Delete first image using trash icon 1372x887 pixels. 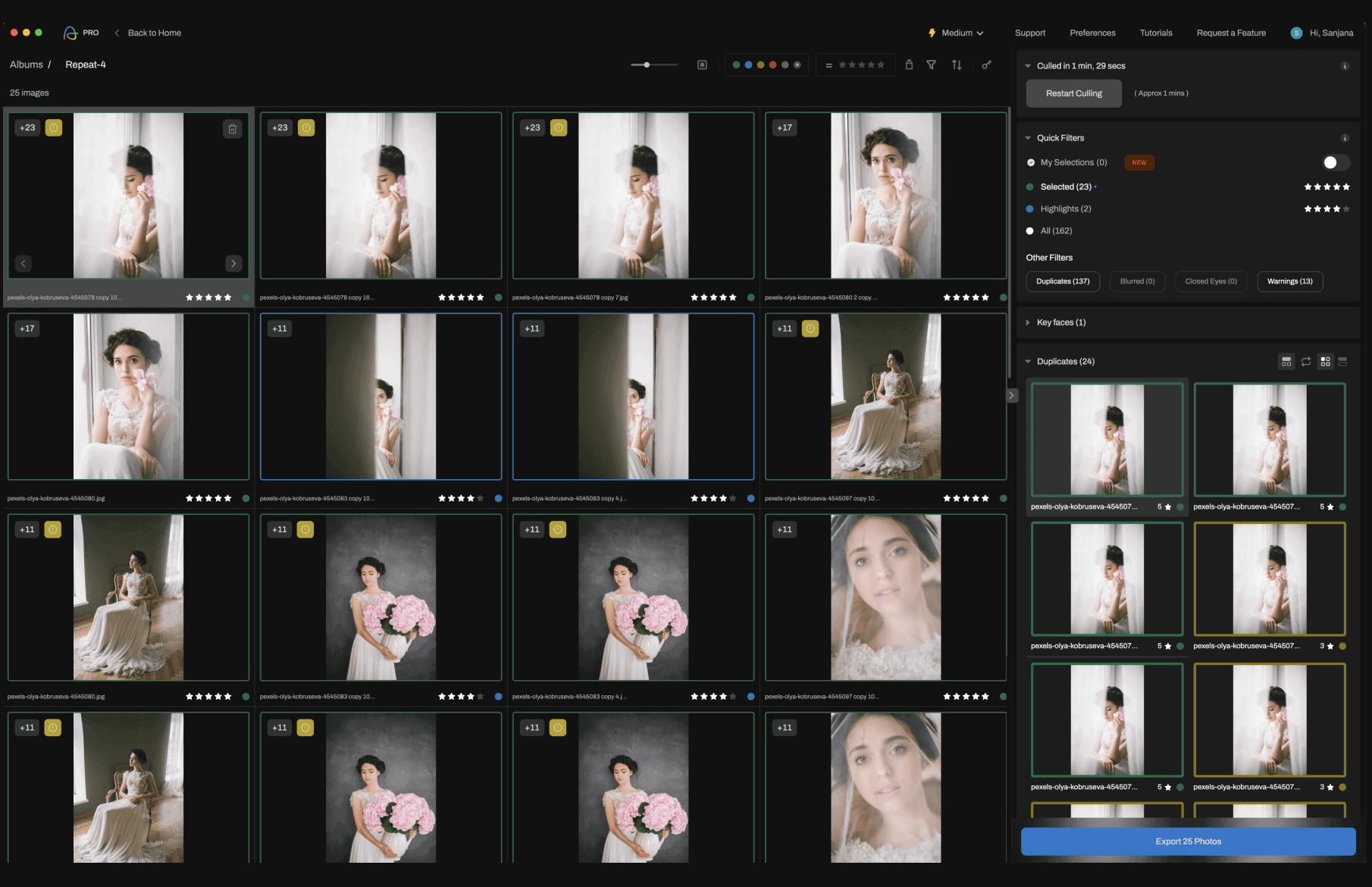[233, 129]
